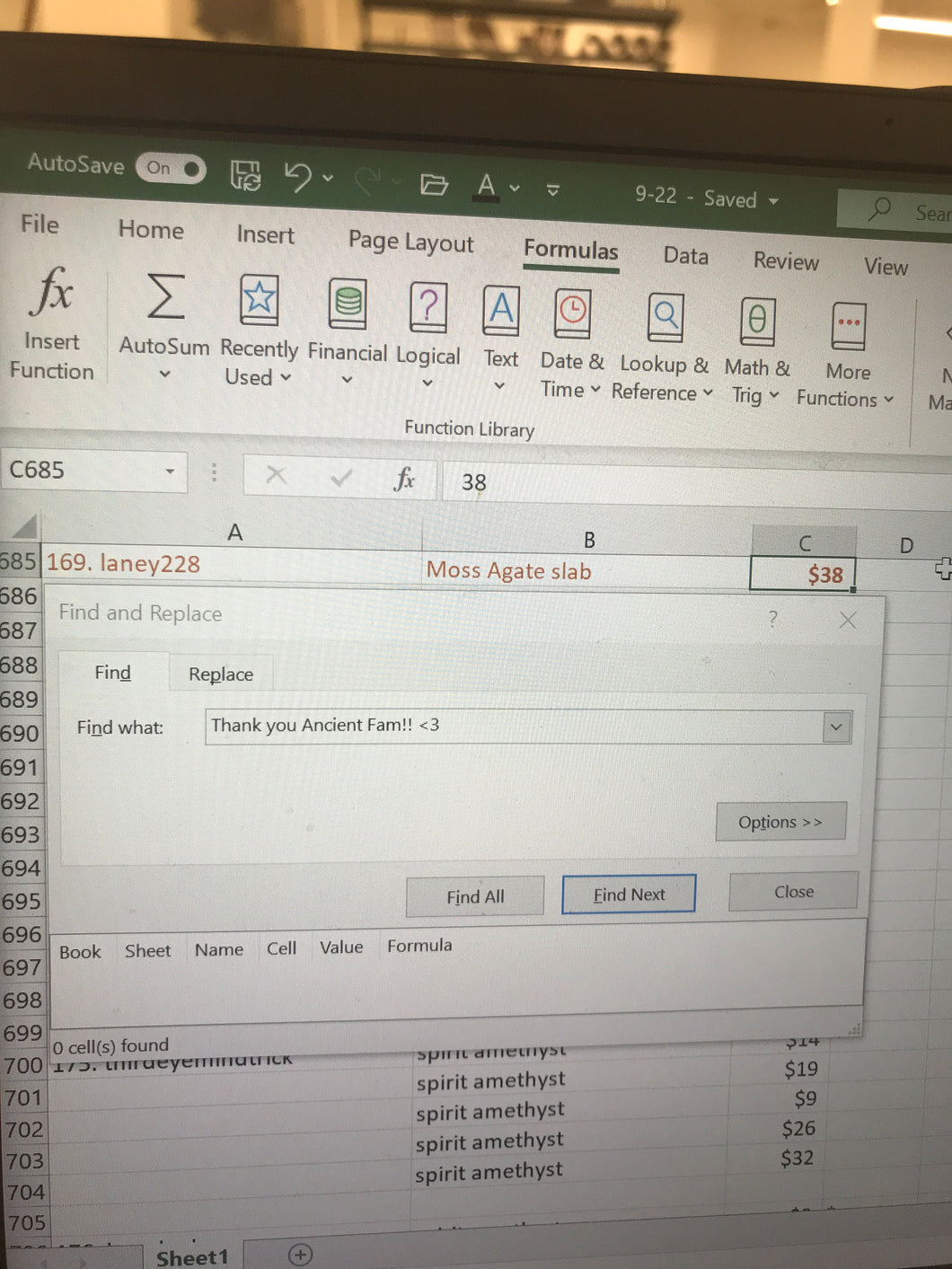Expand the AutoSum dropdown arrow

tap(164, 374)
